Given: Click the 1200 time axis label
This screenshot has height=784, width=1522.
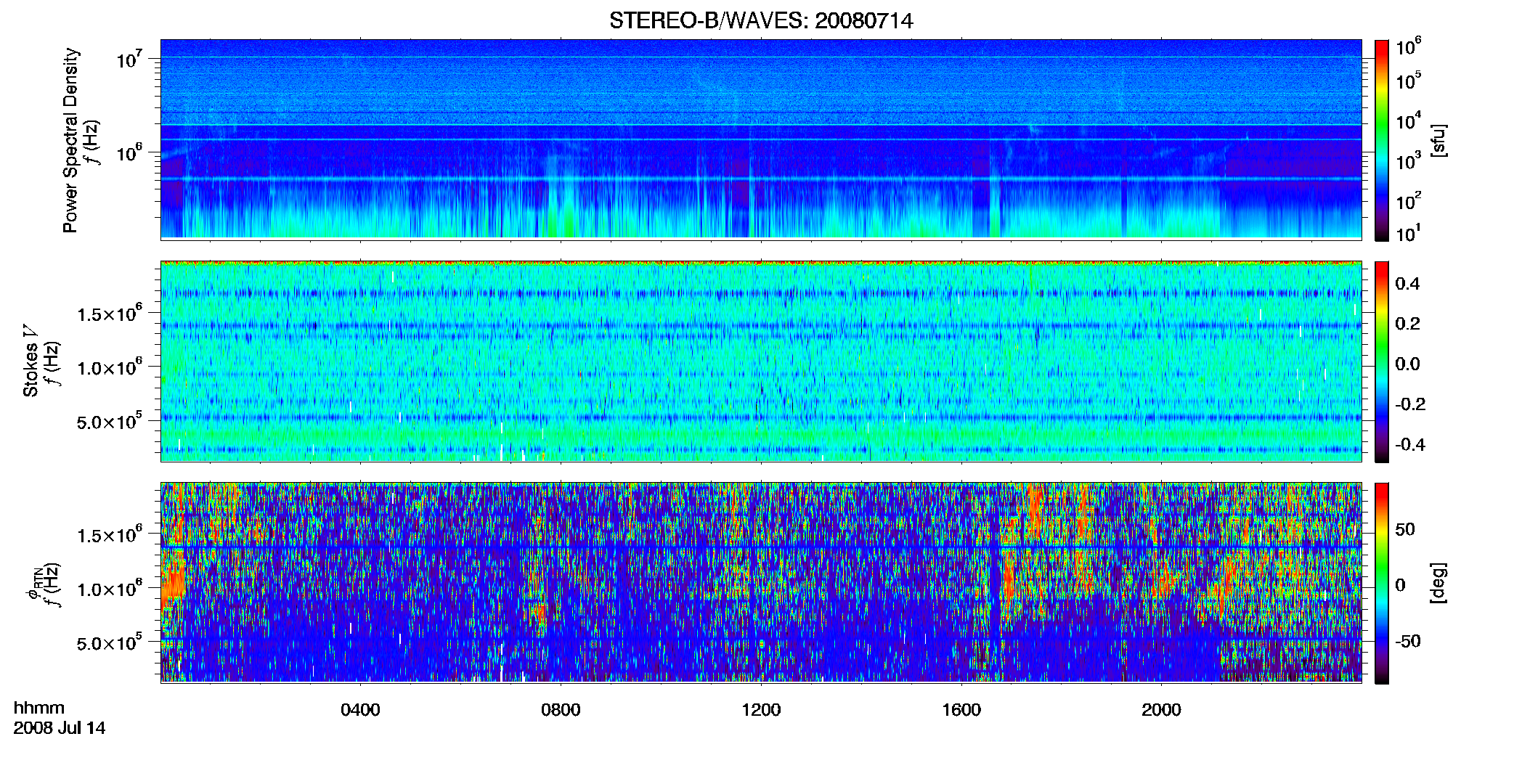Looking at the screenshot, I should point(761,710).
